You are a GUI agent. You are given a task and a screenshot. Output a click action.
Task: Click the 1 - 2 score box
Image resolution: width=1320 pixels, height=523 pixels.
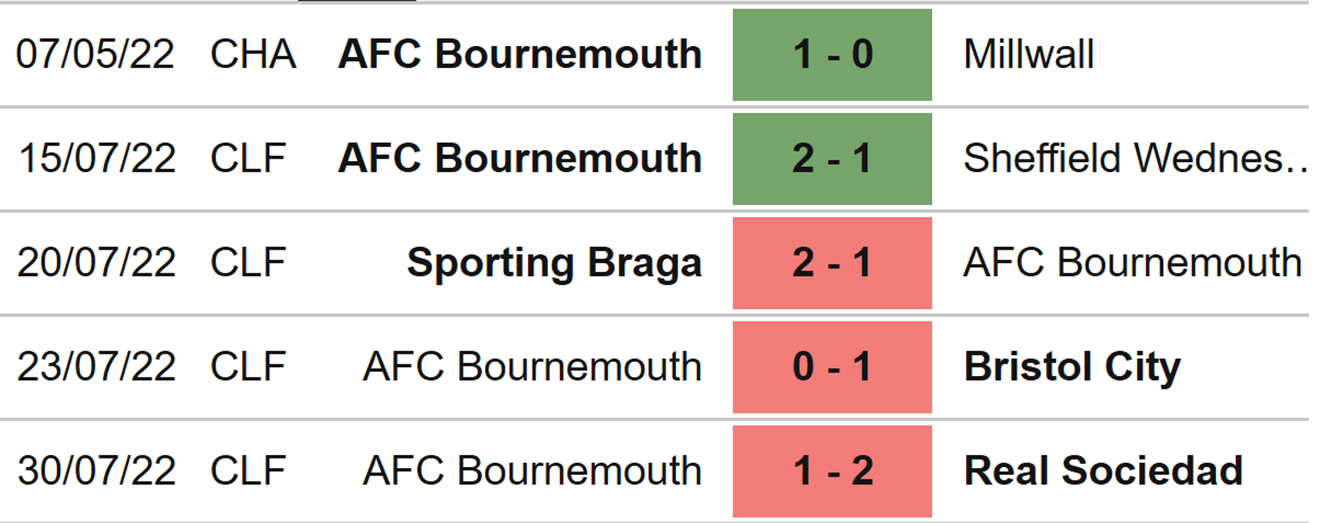pos(832,471)
